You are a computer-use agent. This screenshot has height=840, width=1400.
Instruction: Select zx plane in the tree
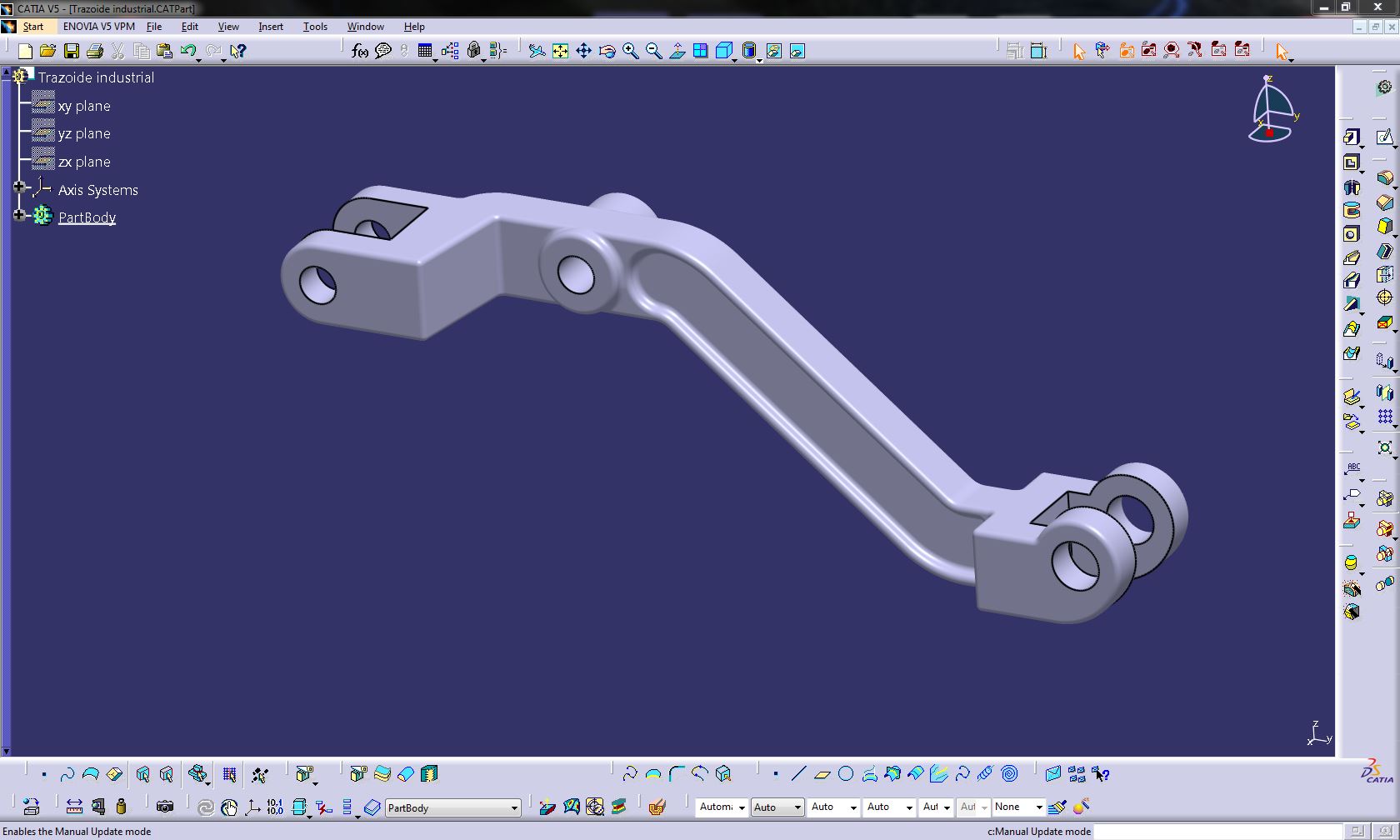tap(84, 162)
